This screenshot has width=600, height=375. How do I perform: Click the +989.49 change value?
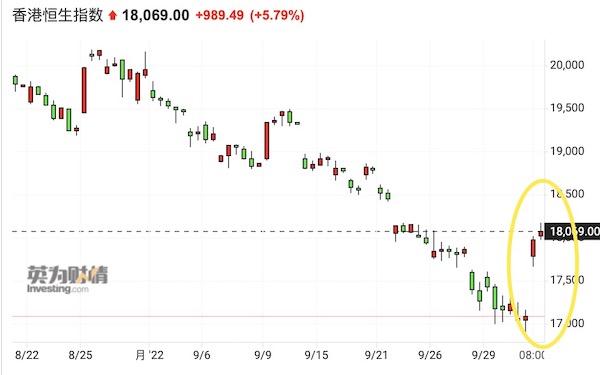[x=220, y=15]
